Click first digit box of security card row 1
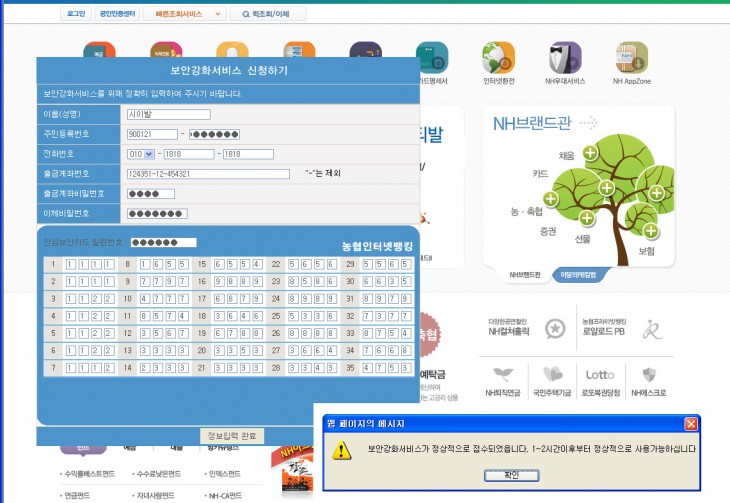The width and height of the screenshot is (730, 503). [71, 265]
